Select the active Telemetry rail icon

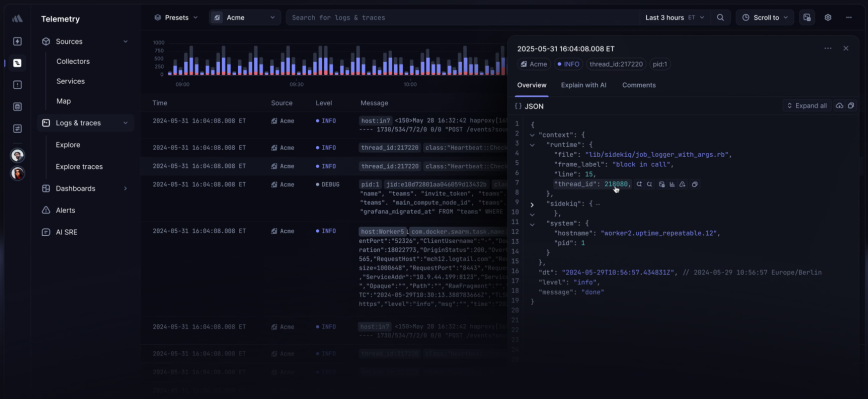tap(17, 63)
